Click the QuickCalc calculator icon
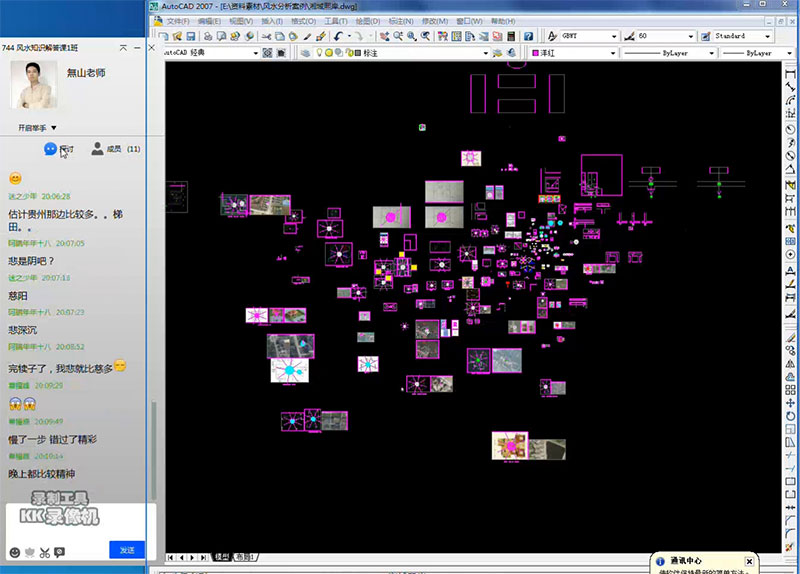The image size is (800, 574). [511, 36]
